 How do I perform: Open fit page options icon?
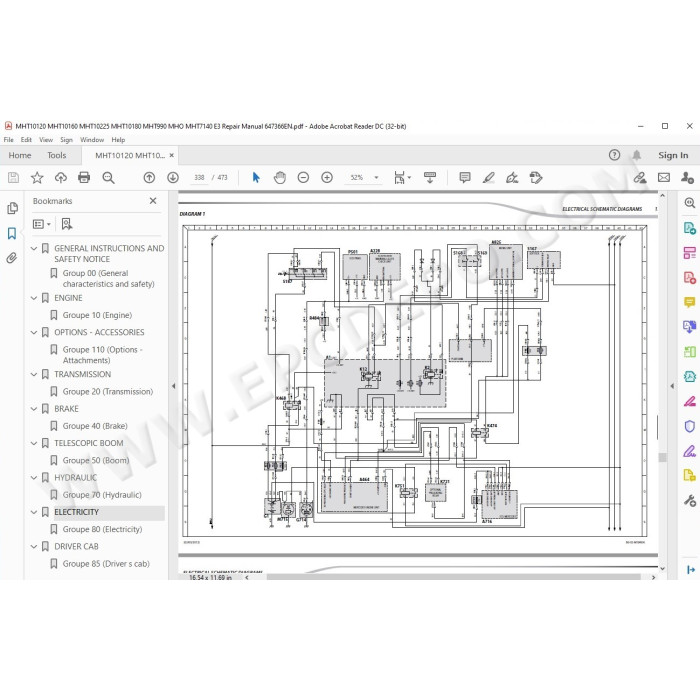coord(402,178)
